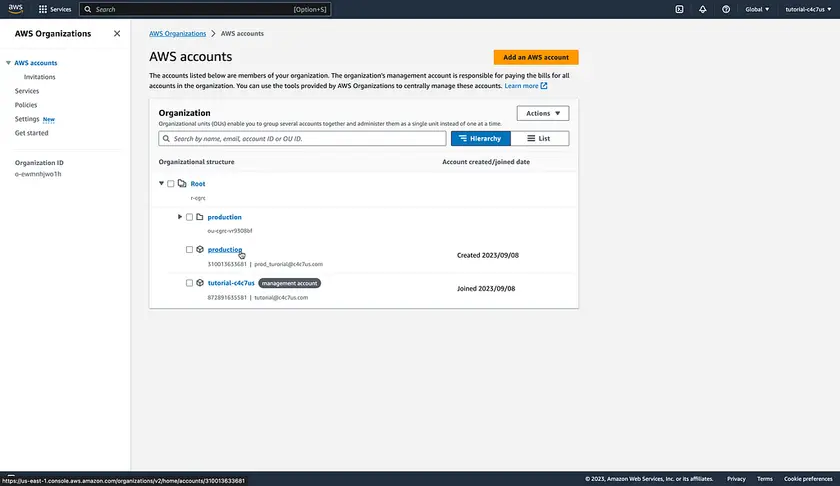Follow the Learn more link
Viewport: 840px width, 486px height.
521,86
